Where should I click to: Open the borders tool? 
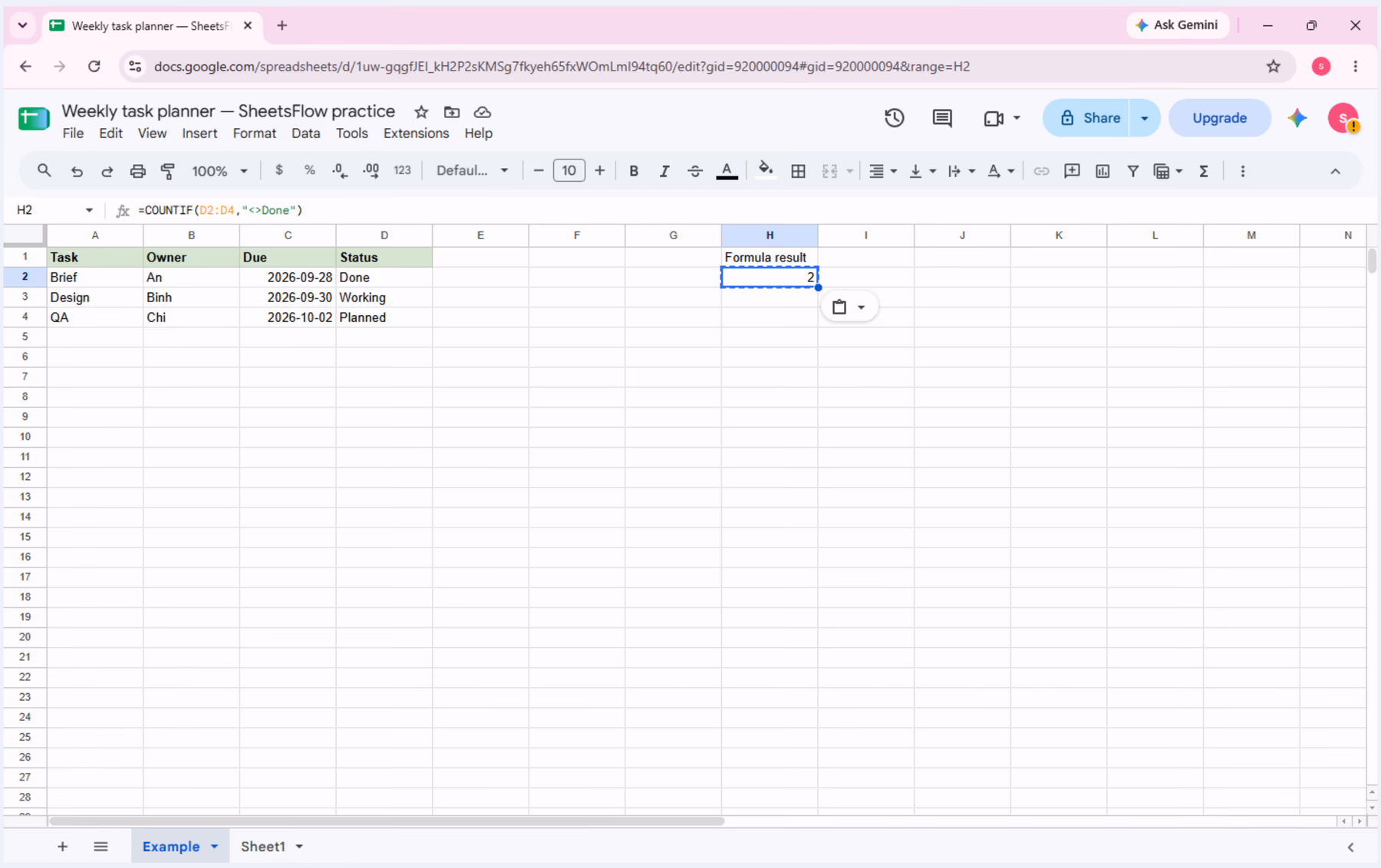tap(798, 171)
